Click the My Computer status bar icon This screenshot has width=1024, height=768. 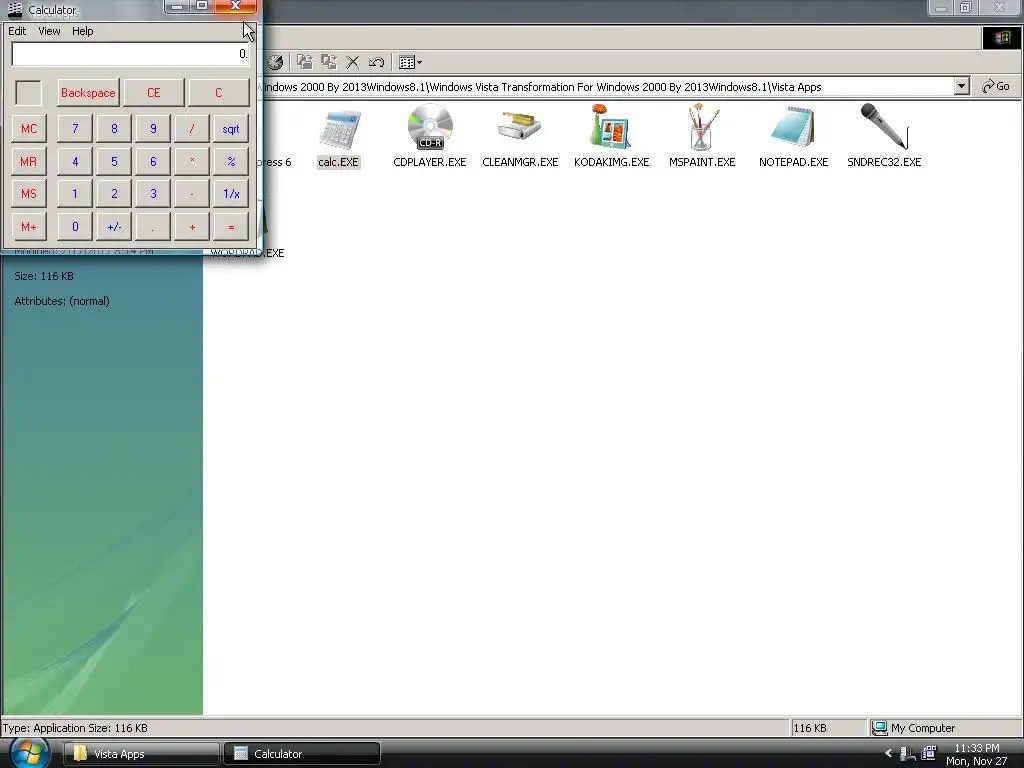point(880,728)
